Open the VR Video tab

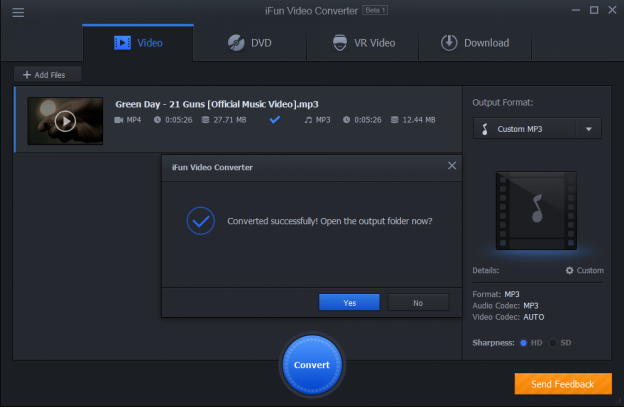363,43
